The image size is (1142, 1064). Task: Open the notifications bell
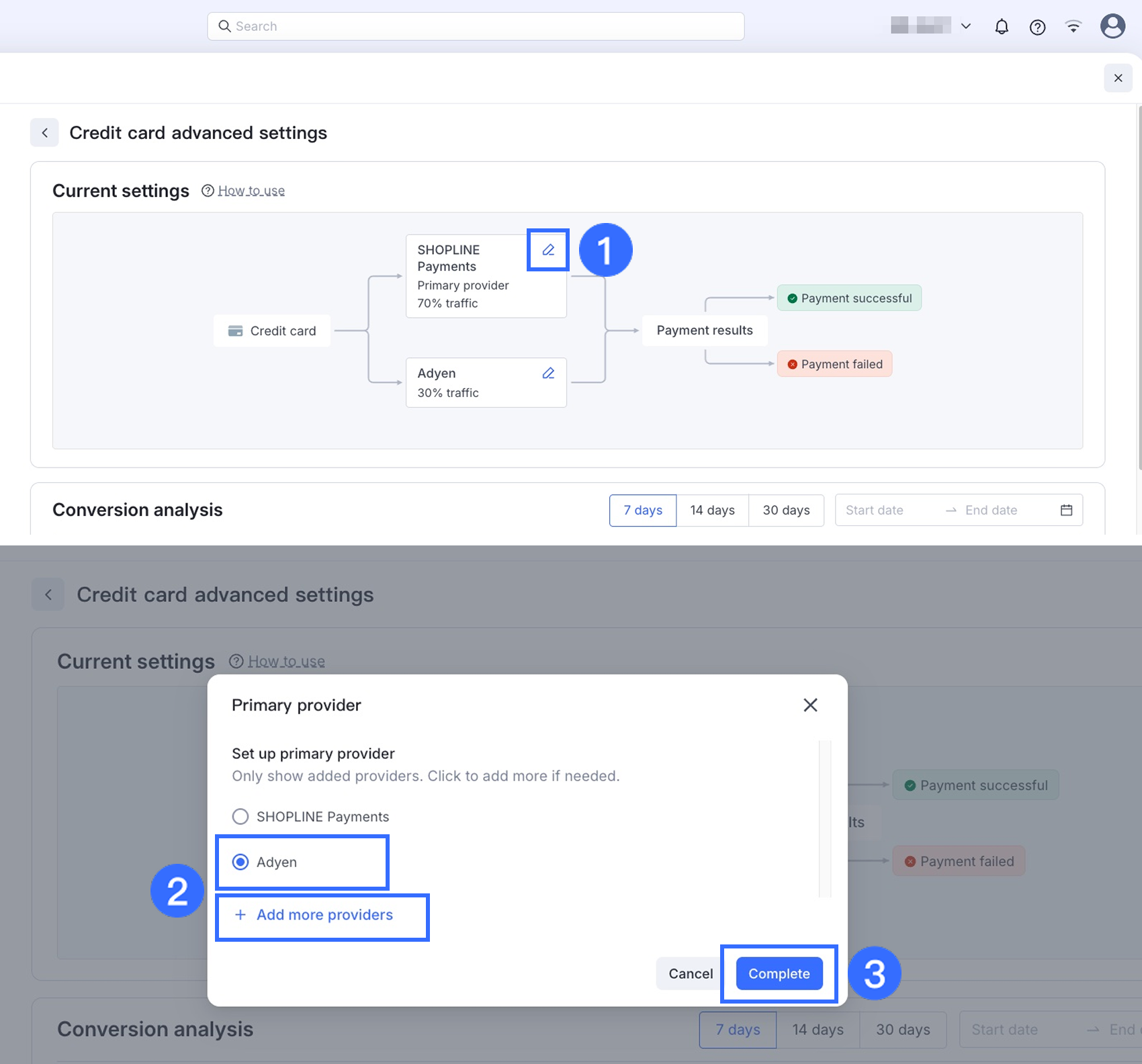point(1001,27)
